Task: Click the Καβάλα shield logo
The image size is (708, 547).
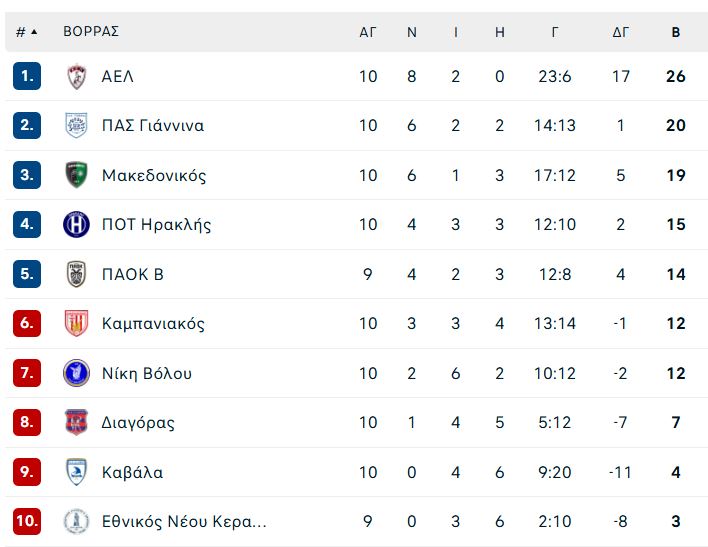Action: click(x=76, y=472)
